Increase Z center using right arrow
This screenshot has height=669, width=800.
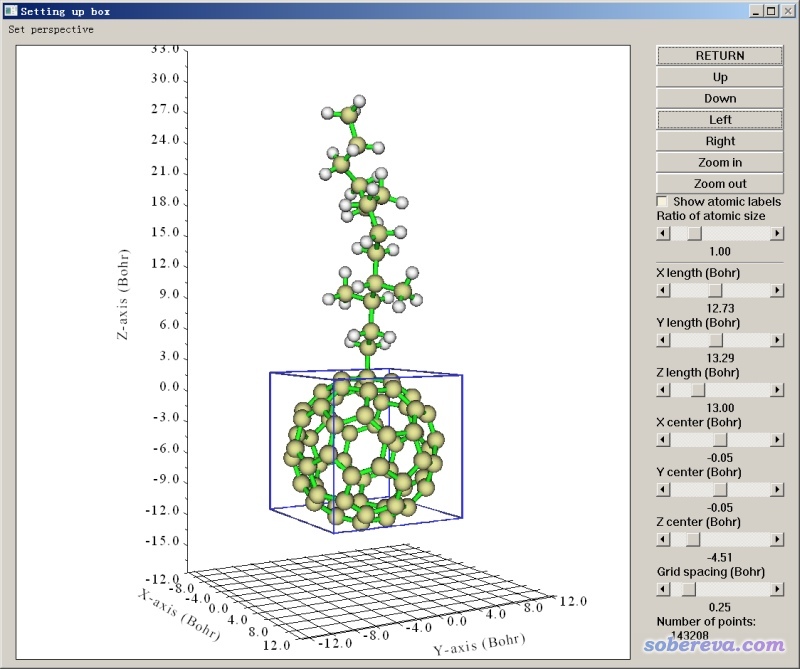point(777,539)
